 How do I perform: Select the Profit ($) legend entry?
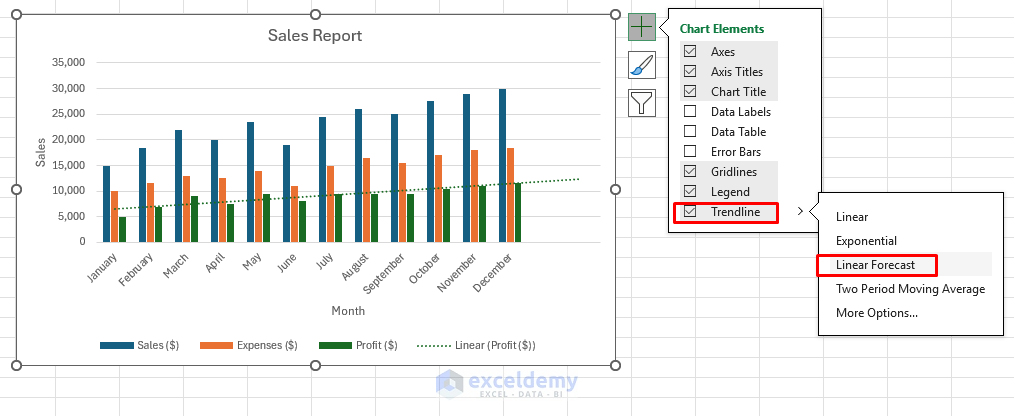358,345
